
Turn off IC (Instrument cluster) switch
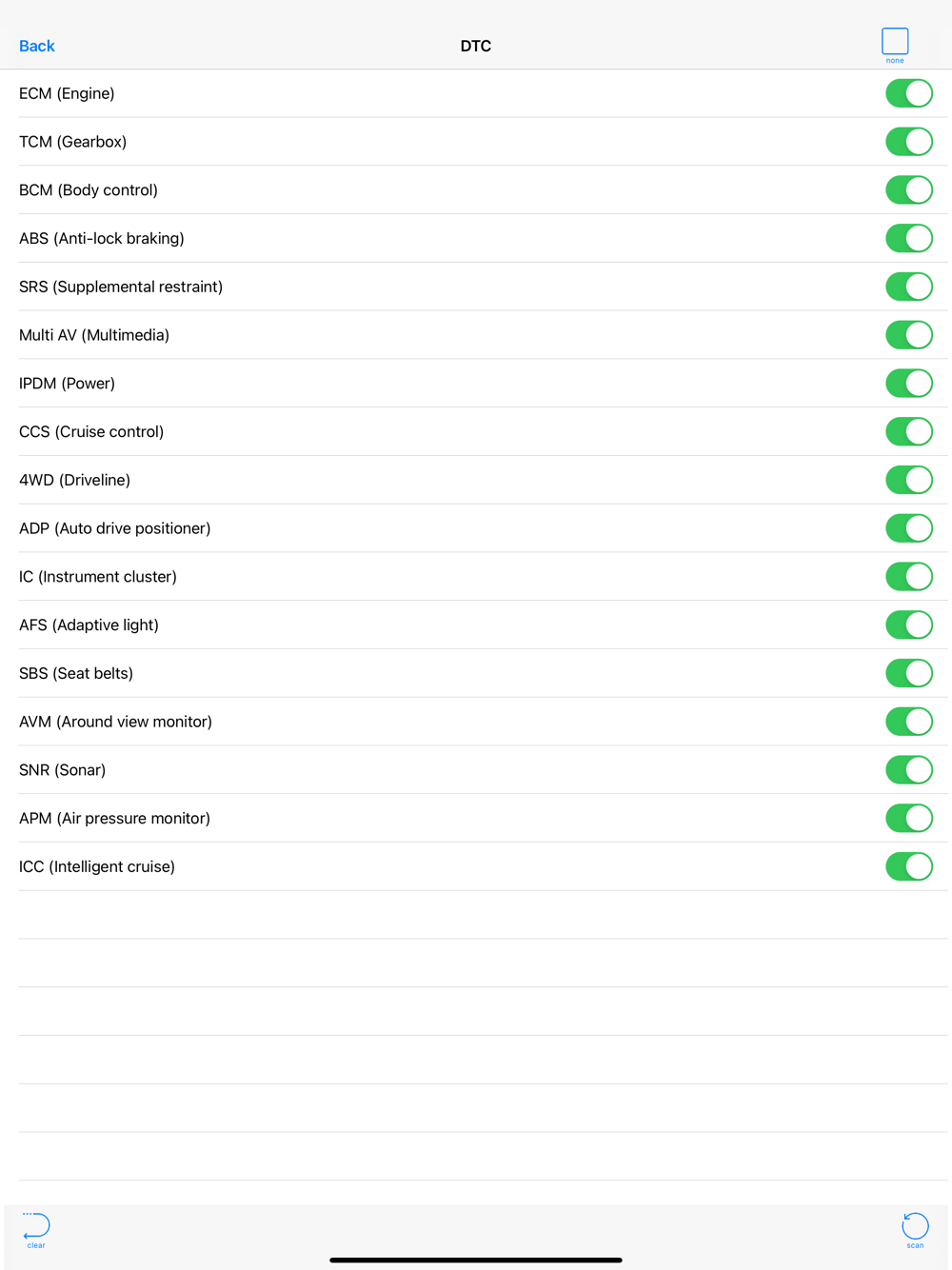(909, 577)
